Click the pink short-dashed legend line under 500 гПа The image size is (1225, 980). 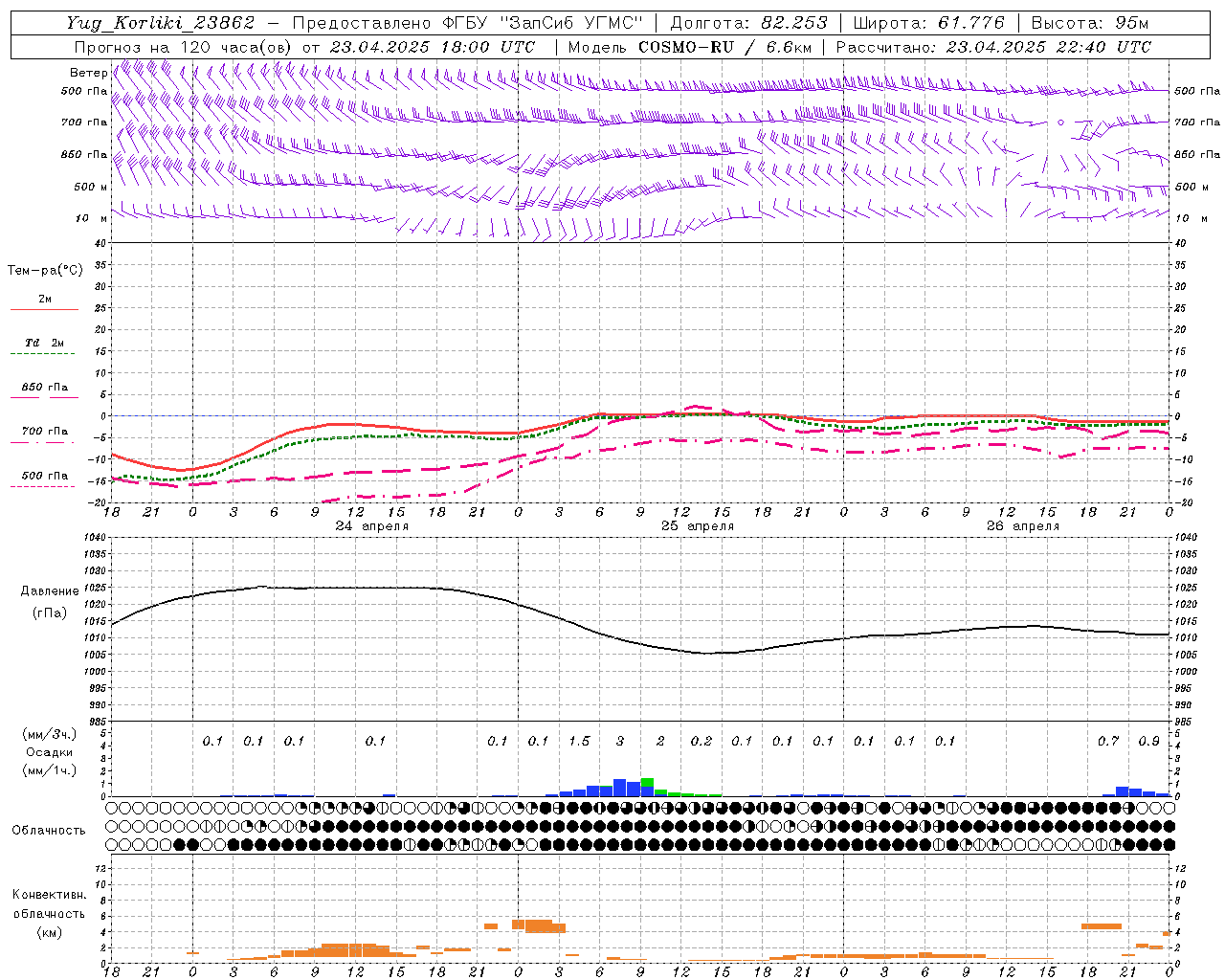pyautogui.click(x=44, y=487)
